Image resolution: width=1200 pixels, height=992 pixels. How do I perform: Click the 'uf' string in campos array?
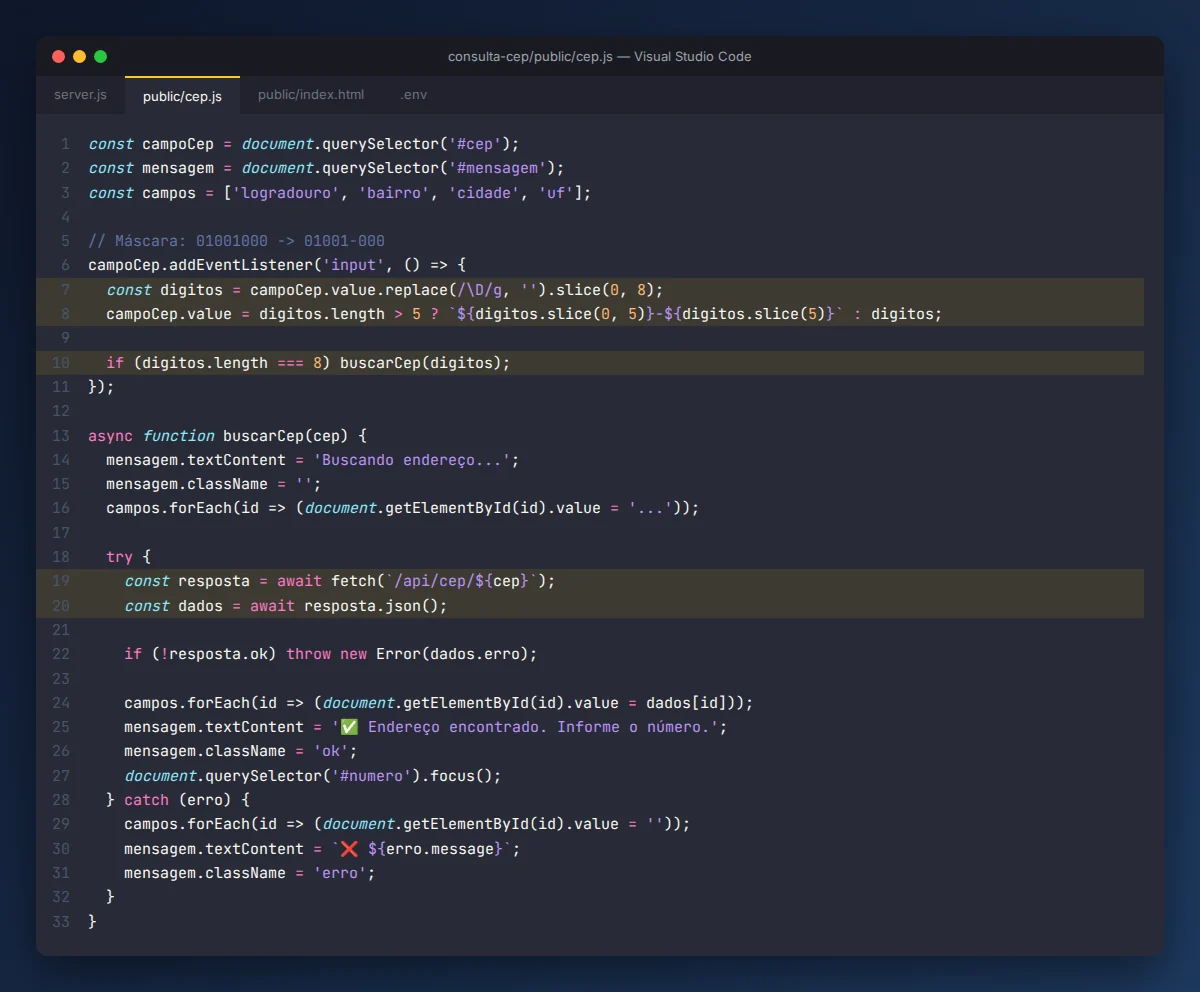tap(557, 193)
